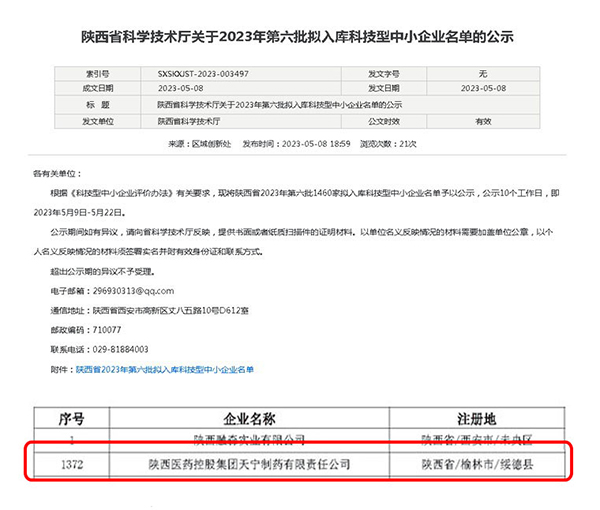
Task: Click the salutation 各有关单位：
Action: point(57,174)
